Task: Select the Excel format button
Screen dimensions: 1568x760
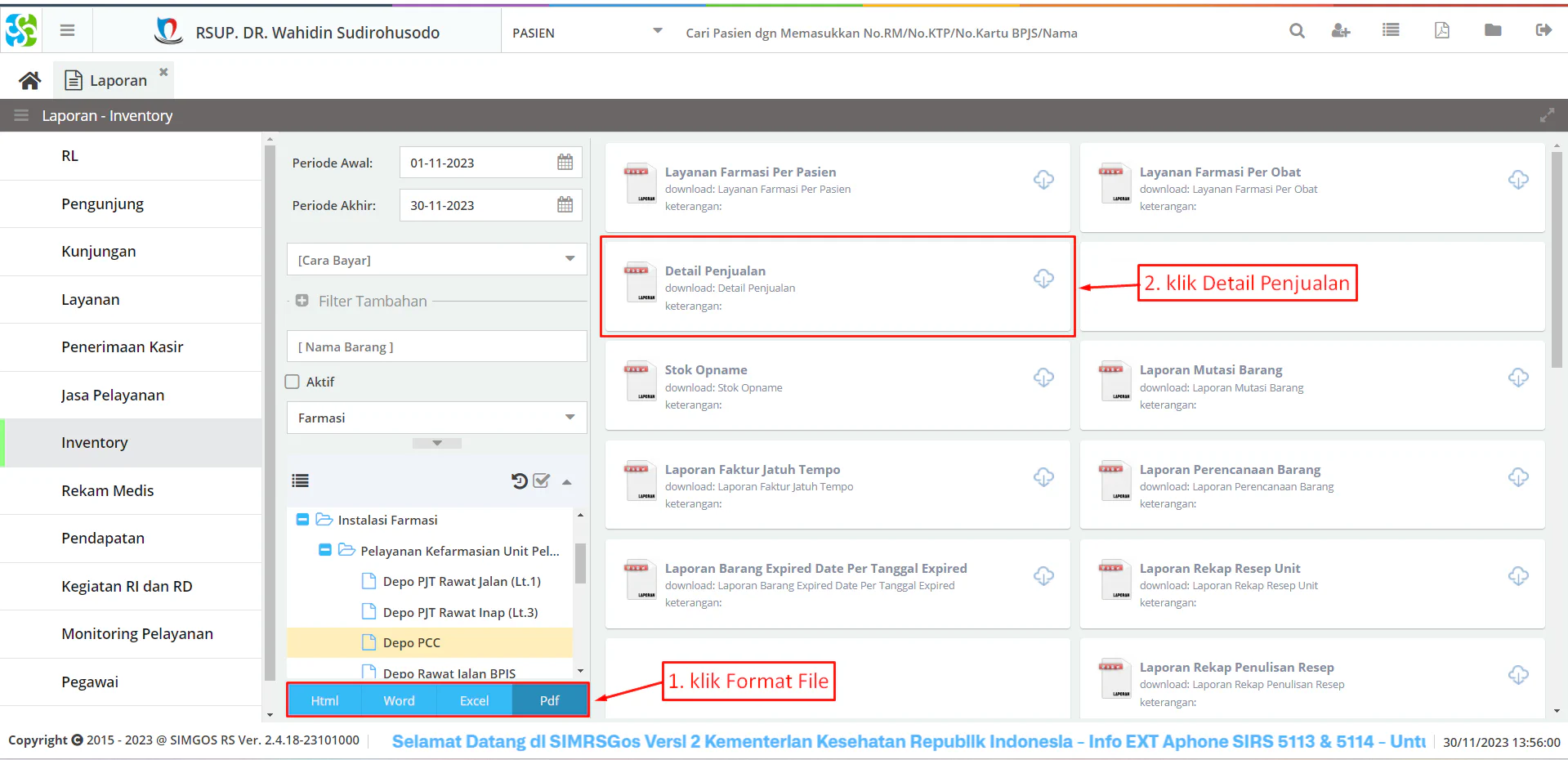Action: [x=474, y=700]
